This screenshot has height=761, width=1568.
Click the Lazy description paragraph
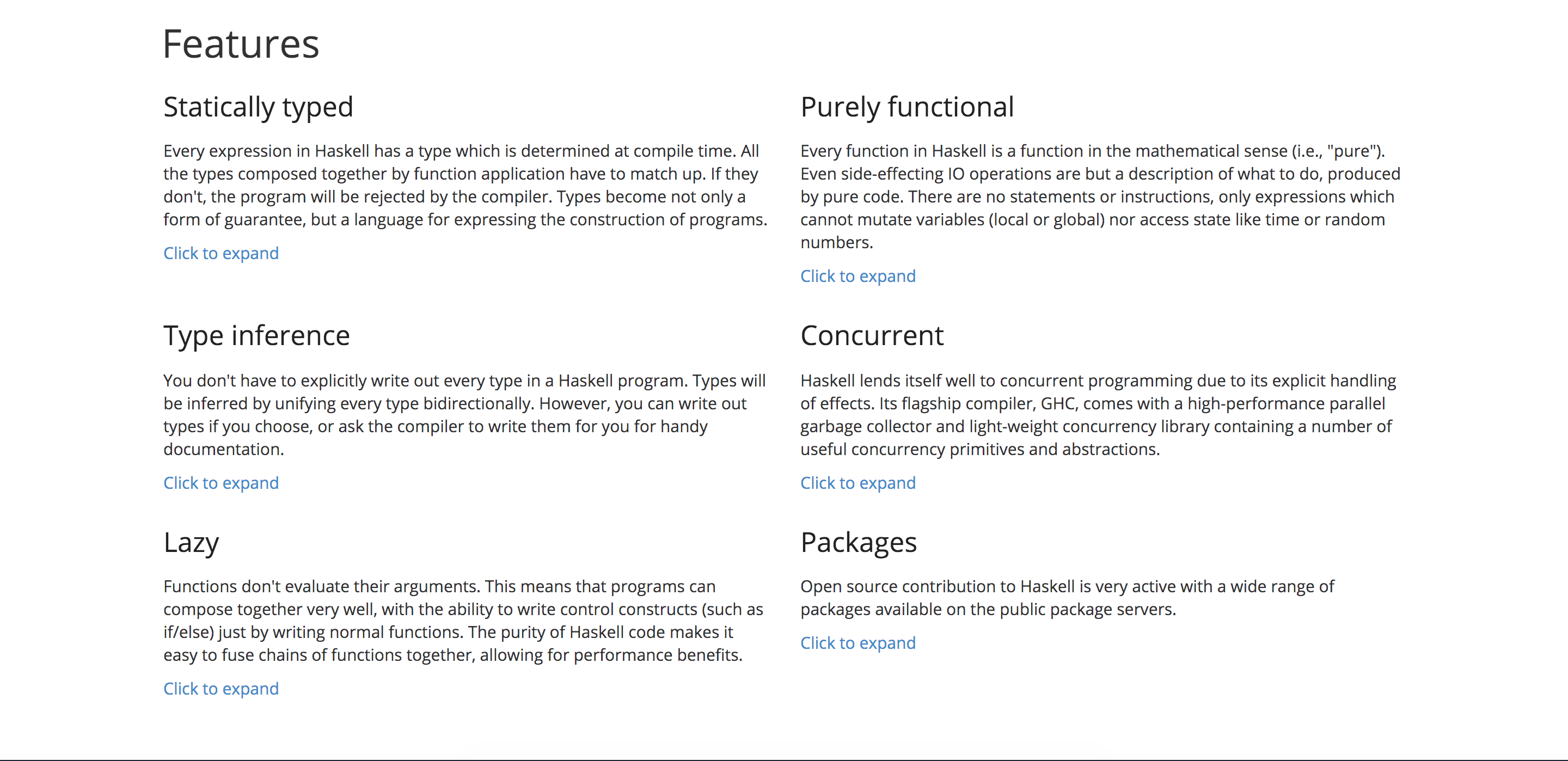tap(463, 621)
